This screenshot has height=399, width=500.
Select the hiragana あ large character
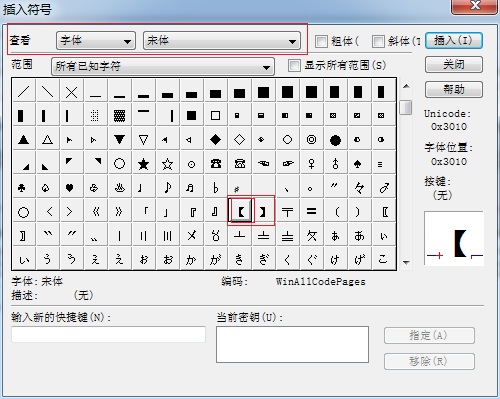[359, 236]
